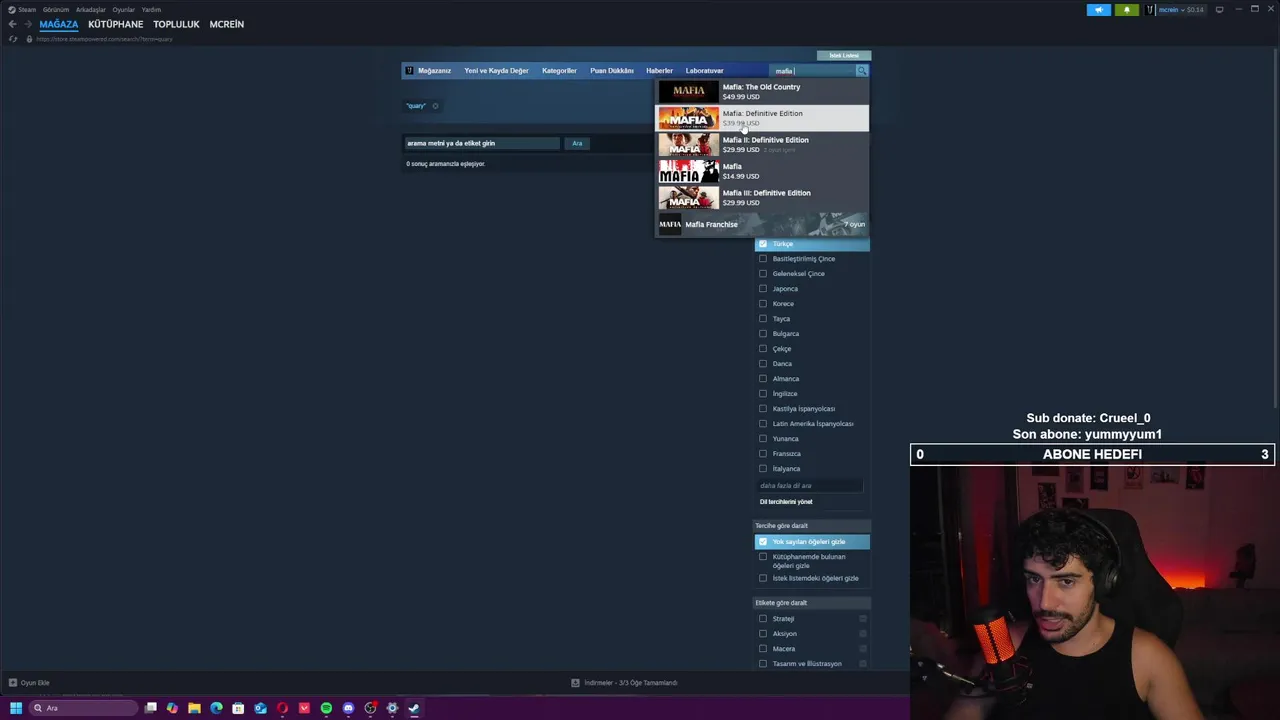The width and height of the screenshot is (1280, 720).
Task: Open the gear settings app on the taskbar
Action: click(x=392, y=708)
